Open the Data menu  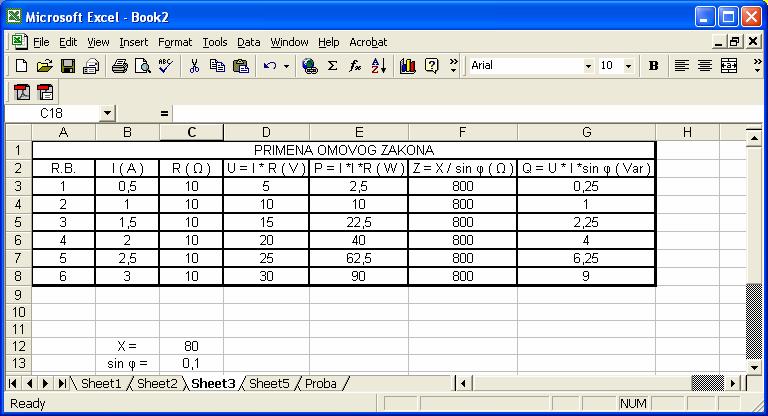249,42
